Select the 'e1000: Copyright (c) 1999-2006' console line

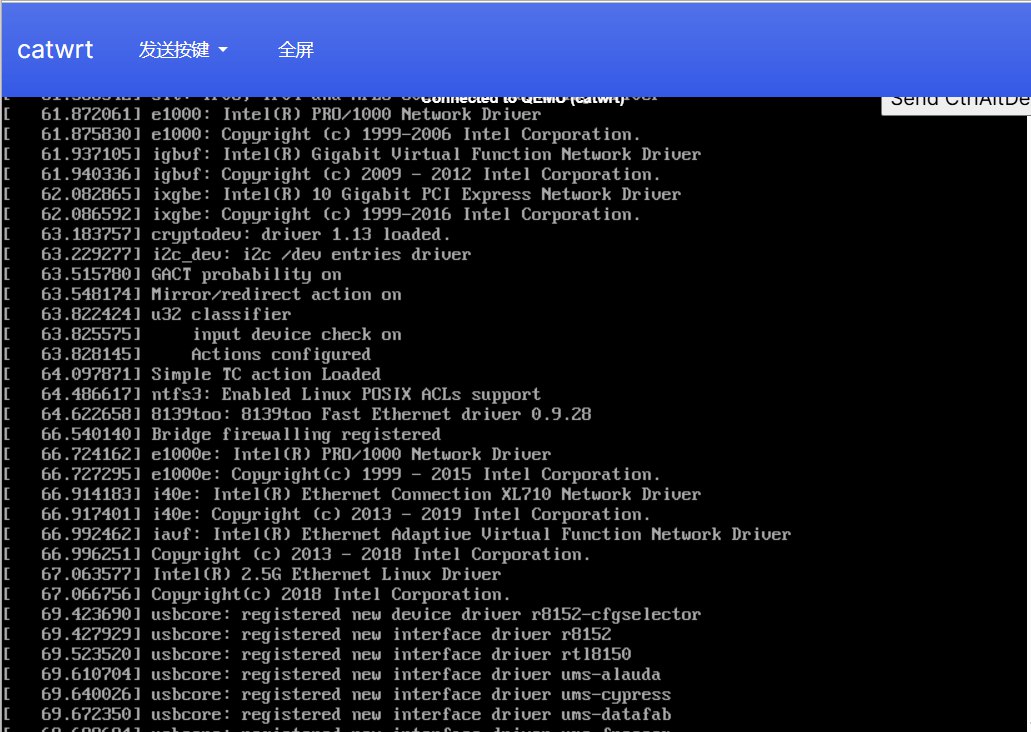[322, 135]
